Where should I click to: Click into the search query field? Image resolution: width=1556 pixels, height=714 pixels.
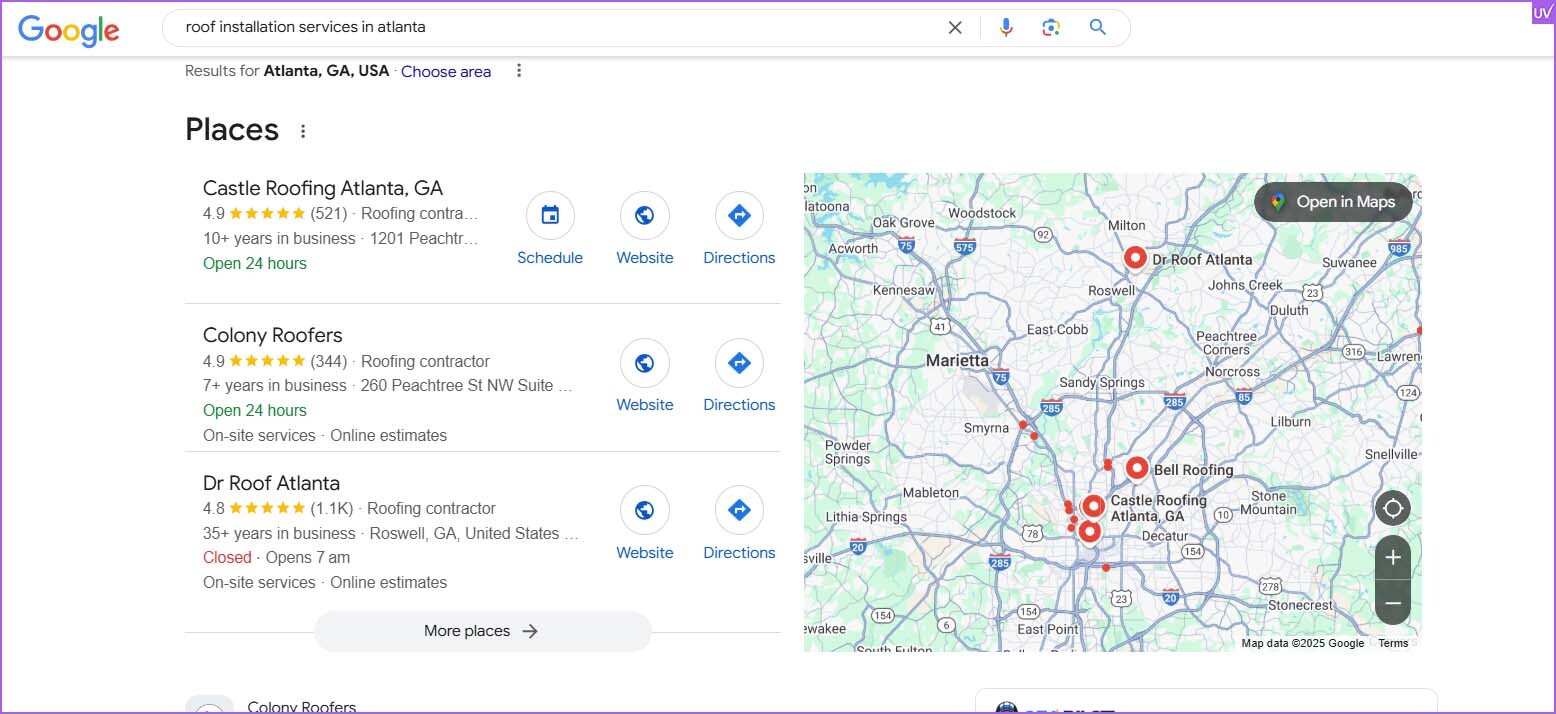pyautogui.click(x=560, y=28)
